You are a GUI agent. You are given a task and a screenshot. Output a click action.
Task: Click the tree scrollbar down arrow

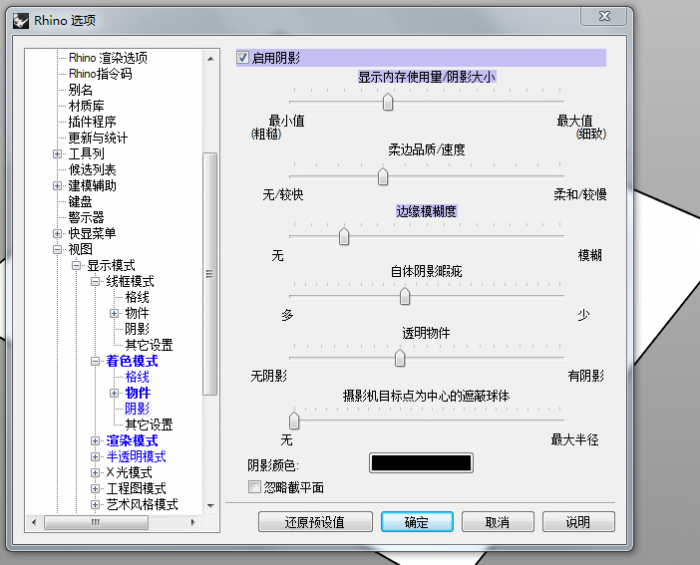[210, 506]
